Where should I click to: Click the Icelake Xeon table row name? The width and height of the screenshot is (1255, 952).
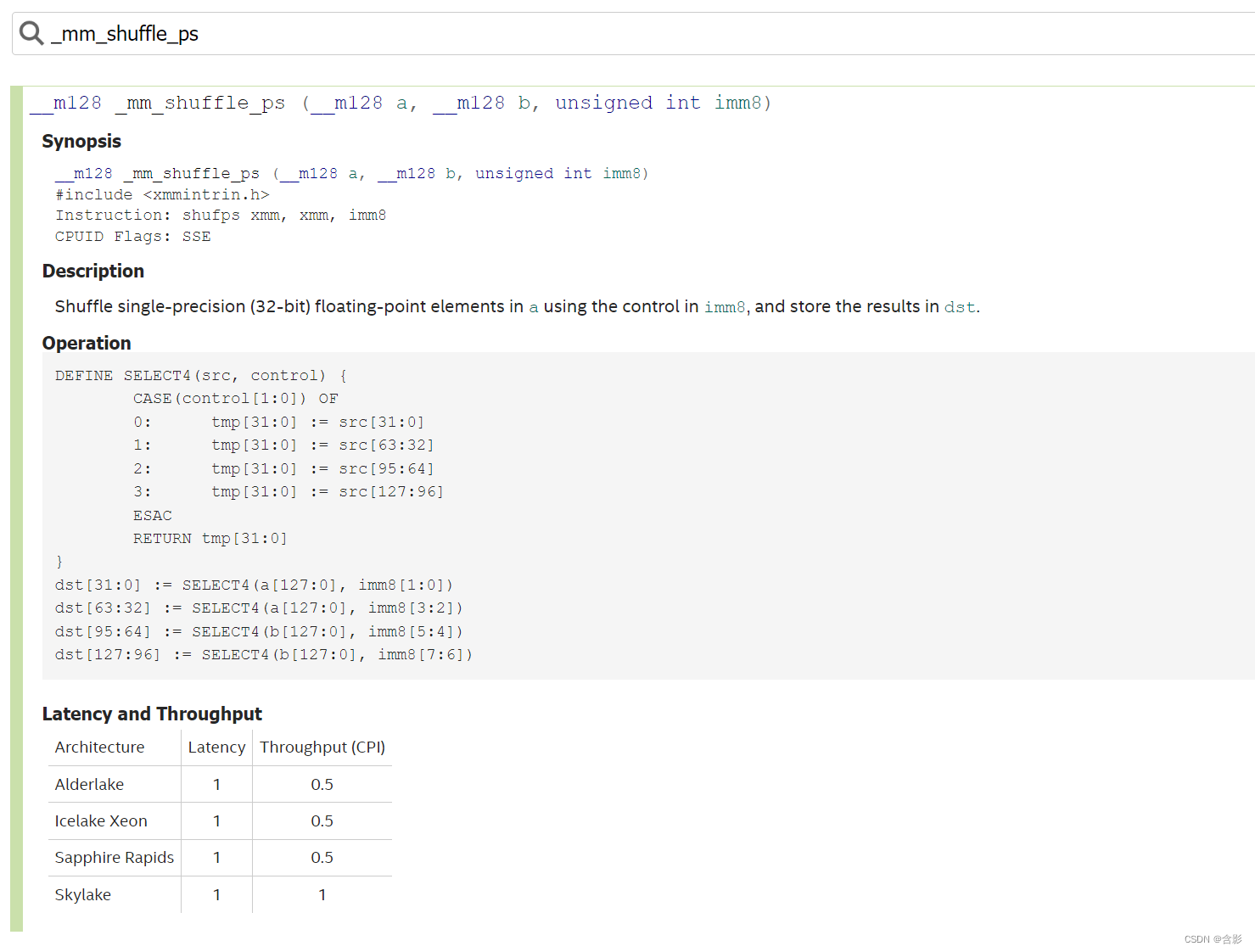tap(101, 820)
